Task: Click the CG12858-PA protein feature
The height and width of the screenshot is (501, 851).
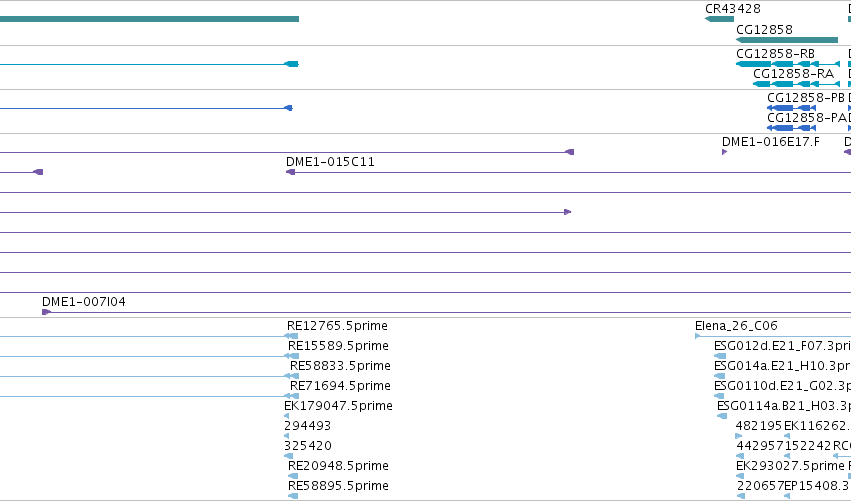Action: [791, 128]
